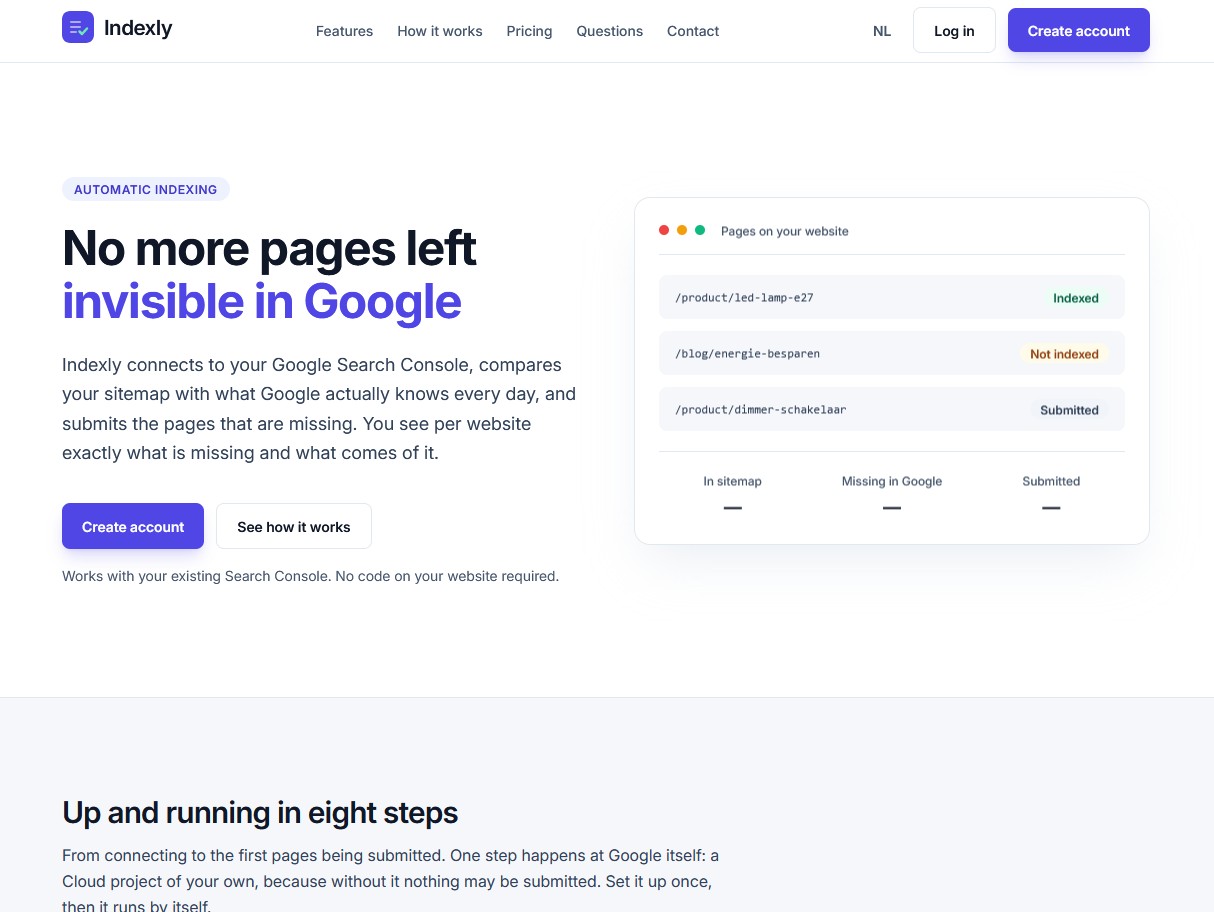Select the /blog/energie-besparen row
The height and width of the screenshot is (912, 1214).
click(x=892, y=353)
